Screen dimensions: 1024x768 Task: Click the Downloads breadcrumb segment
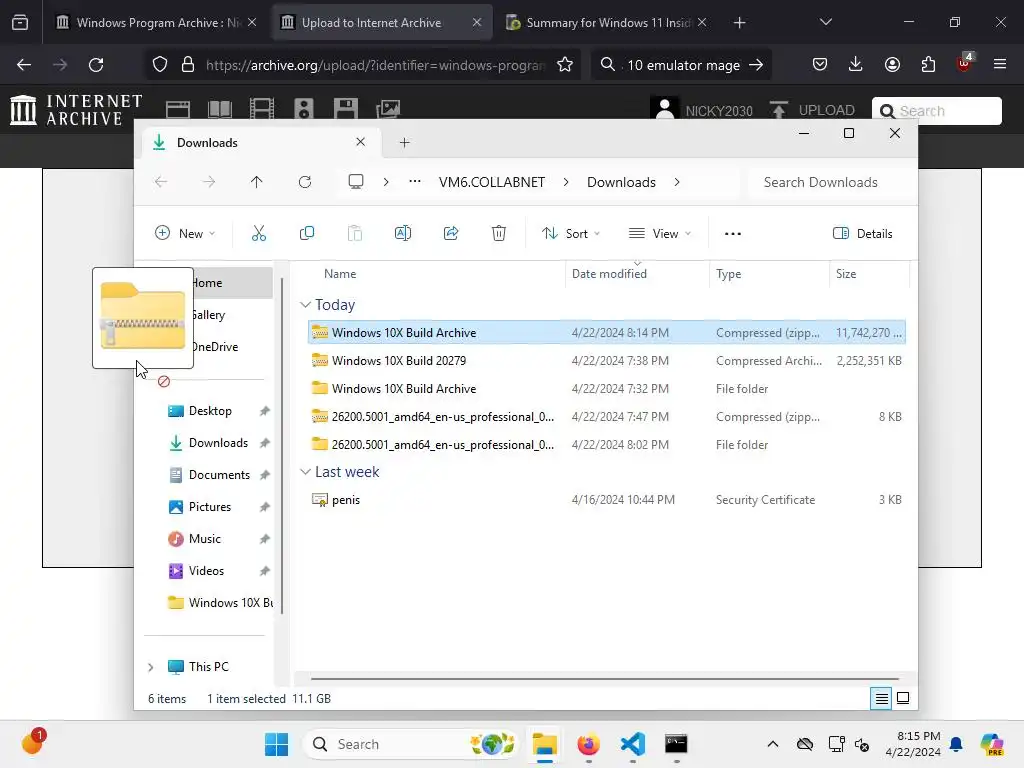(x=621, y=182)
